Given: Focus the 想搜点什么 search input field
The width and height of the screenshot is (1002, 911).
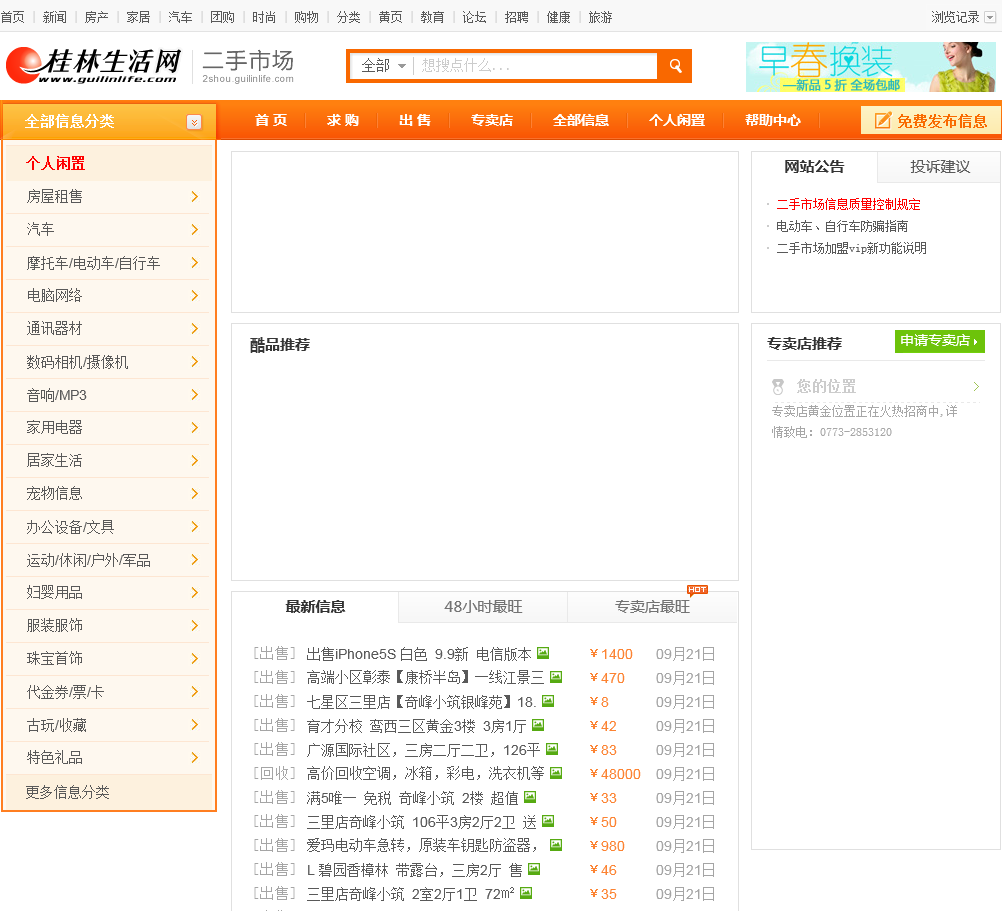Looking at the screenshot, I should [536, 66].
